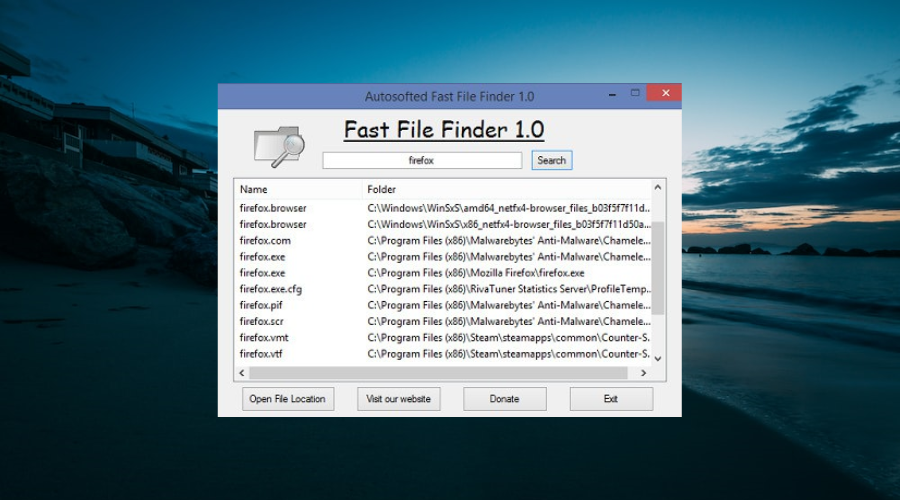Open the Visit our website button

pos(398,399)
